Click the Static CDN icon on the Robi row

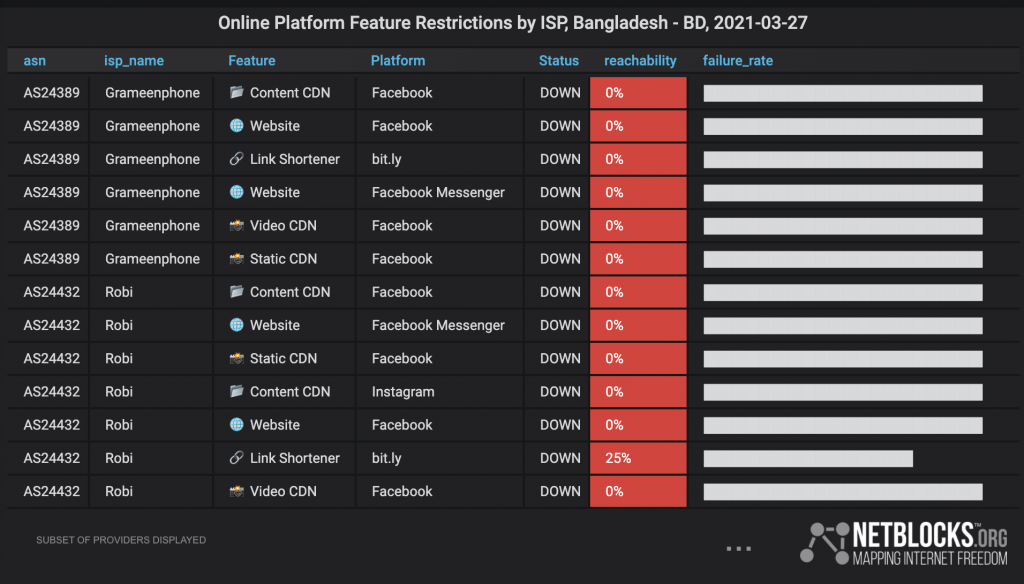[236, 358]
